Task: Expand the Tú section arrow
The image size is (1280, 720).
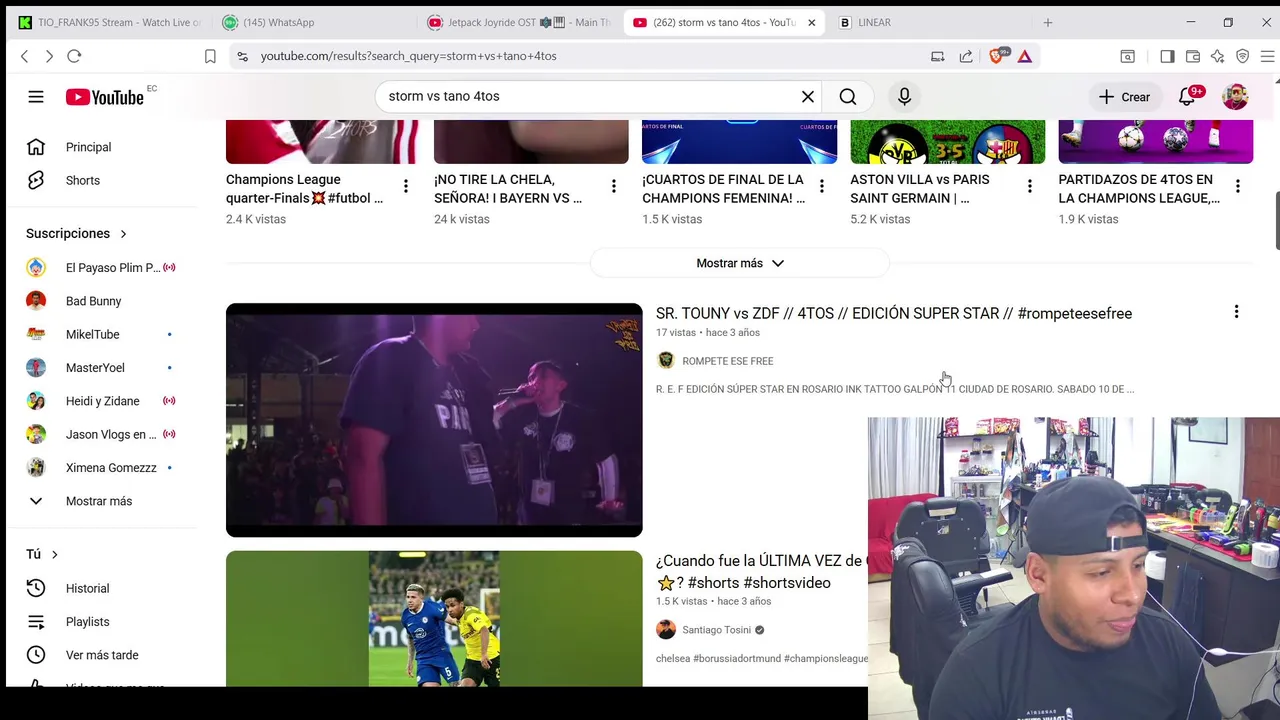Action: point(54,554)
